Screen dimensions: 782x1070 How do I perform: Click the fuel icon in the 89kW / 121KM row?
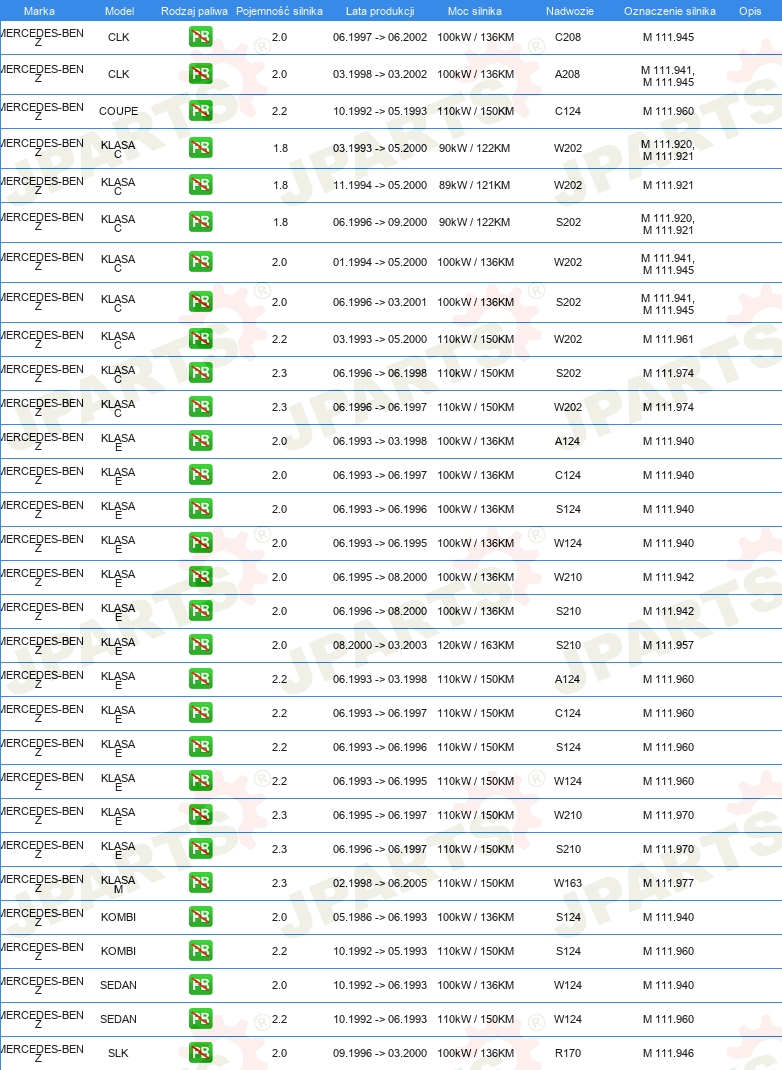point(201,185)
